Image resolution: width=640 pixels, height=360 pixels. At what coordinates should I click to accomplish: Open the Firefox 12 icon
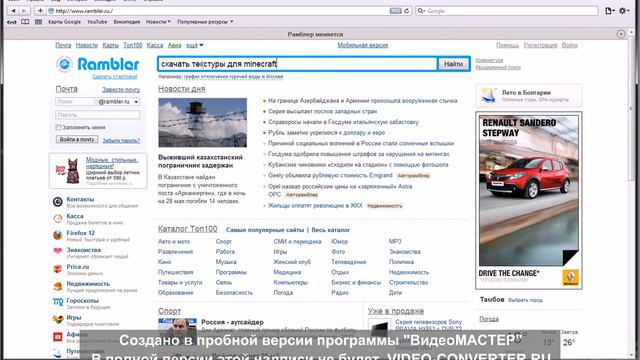coord(58,235)
